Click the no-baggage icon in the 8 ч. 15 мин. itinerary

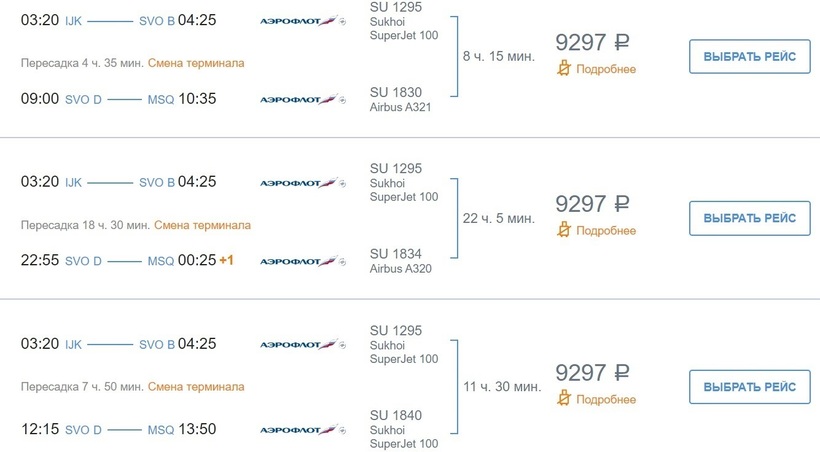pos(565,69)
